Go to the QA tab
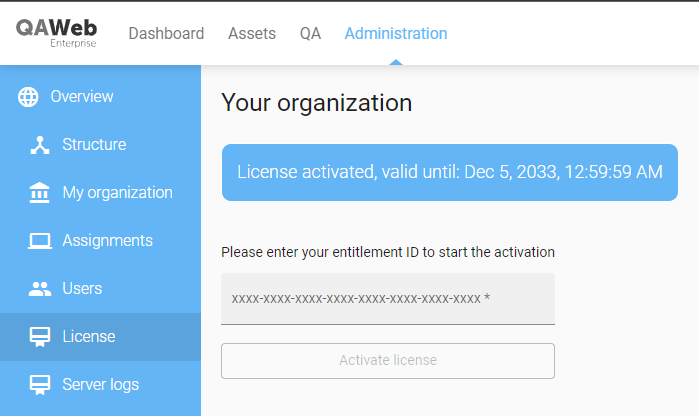The width and height of the screenshot is (699, 416). coord(310,33)
